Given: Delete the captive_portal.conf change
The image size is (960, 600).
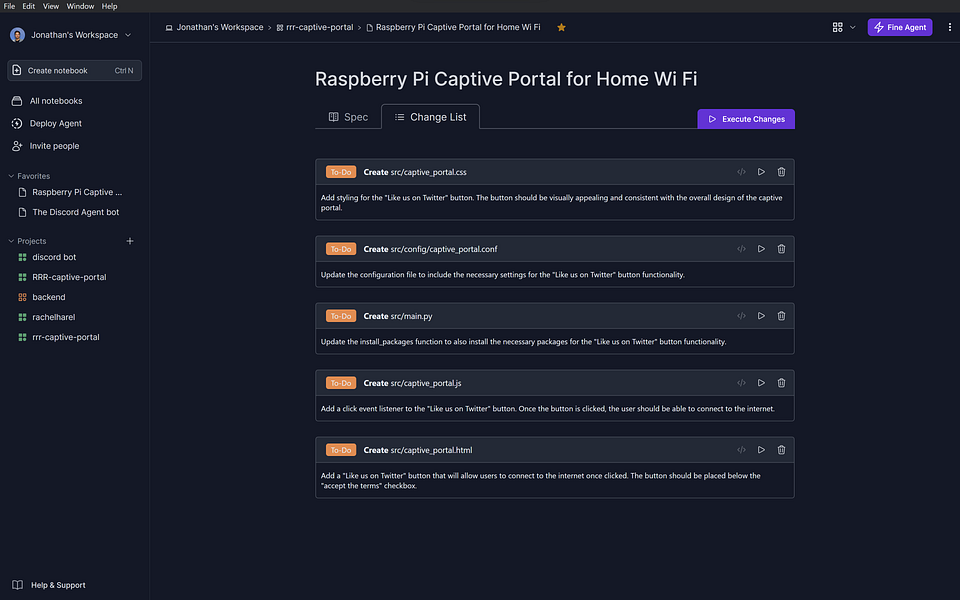Looking at the screenshot, I should click(781, 248).
